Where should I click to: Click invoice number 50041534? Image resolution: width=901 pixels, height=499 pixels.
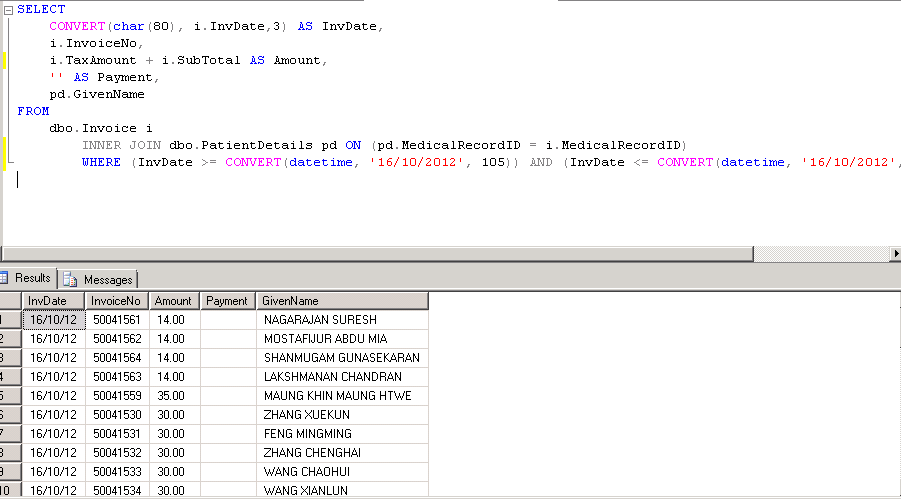[x=117, y=490]
